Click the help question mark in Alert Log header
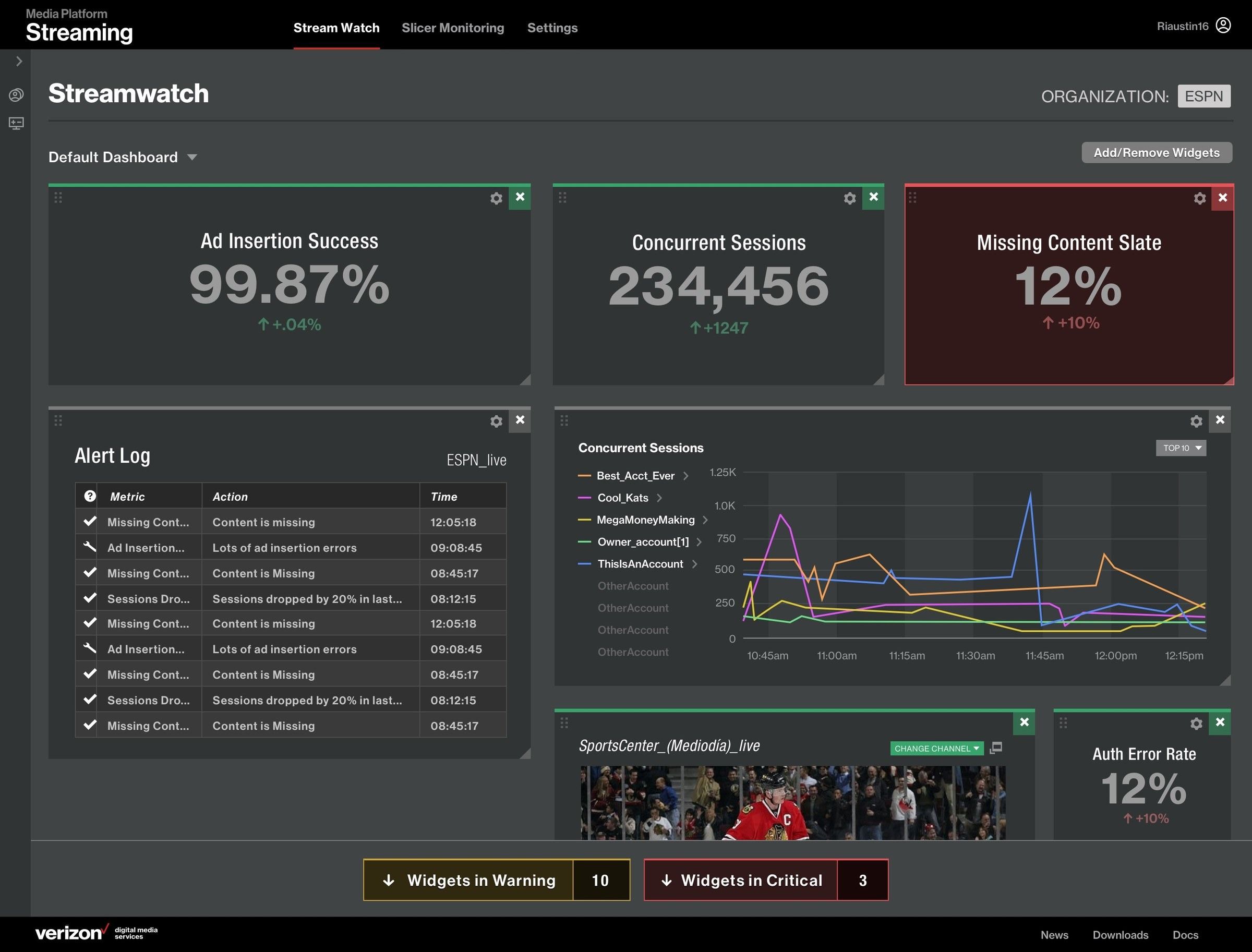The width and height of the screenshot is (1252, 952). point(90,496)
